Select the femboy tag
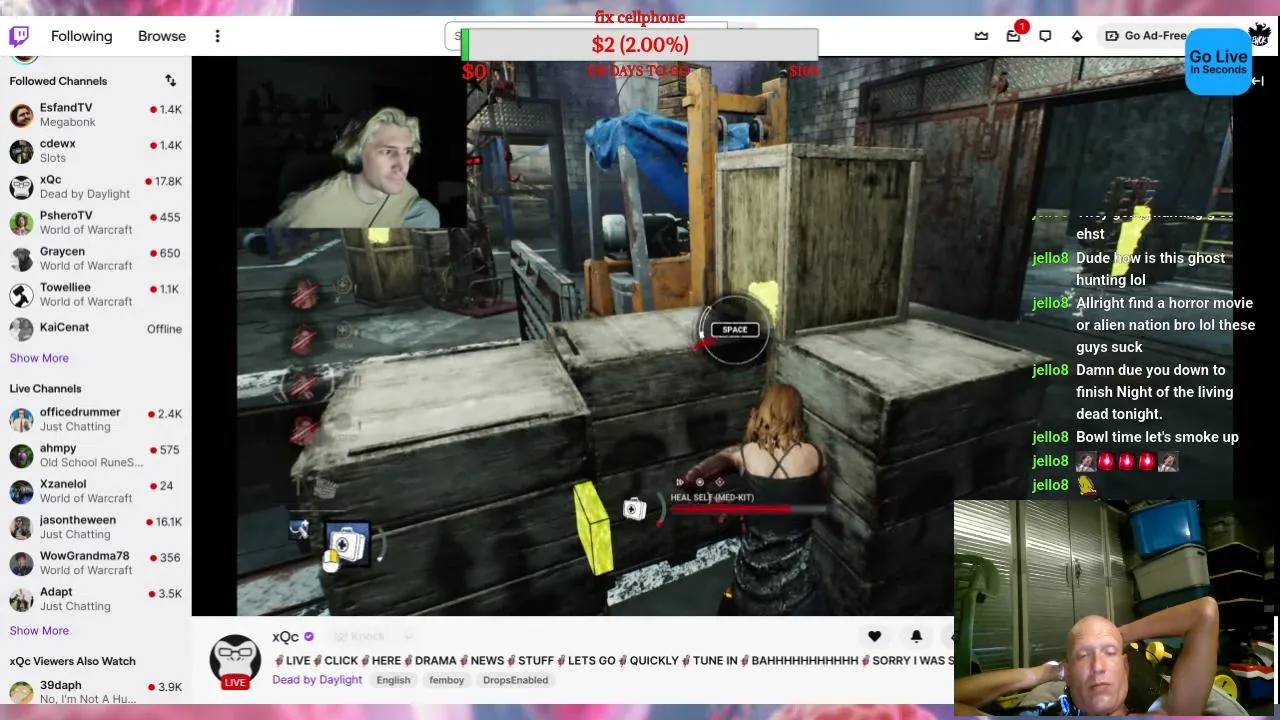This screenshot has height=720, width=1280. (446, 680)
